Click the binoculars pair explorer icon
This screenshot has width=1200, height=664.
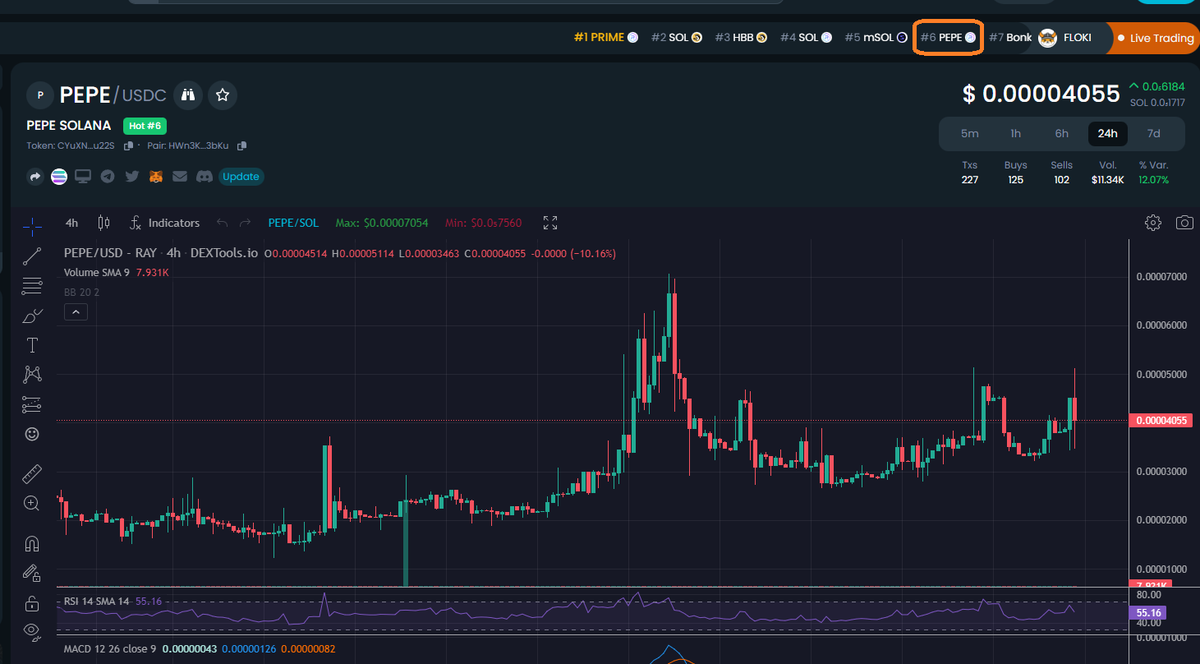coord(187,95)
